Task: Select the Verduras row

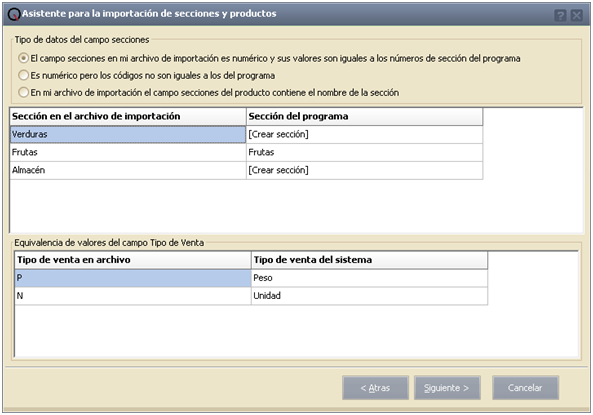Action: (x=128, y=134)
